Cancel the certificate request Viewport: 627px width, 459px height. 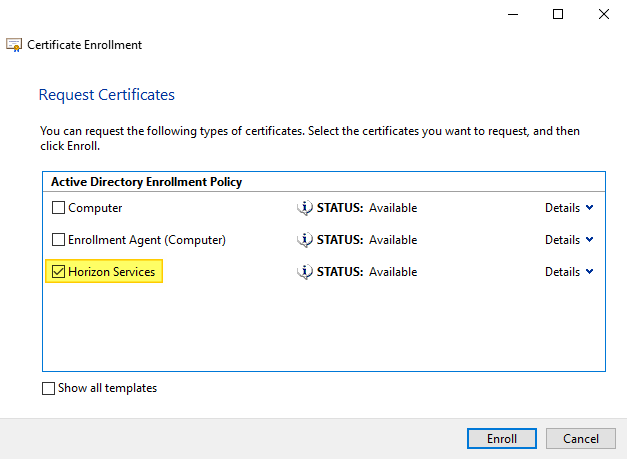(581, 439)
